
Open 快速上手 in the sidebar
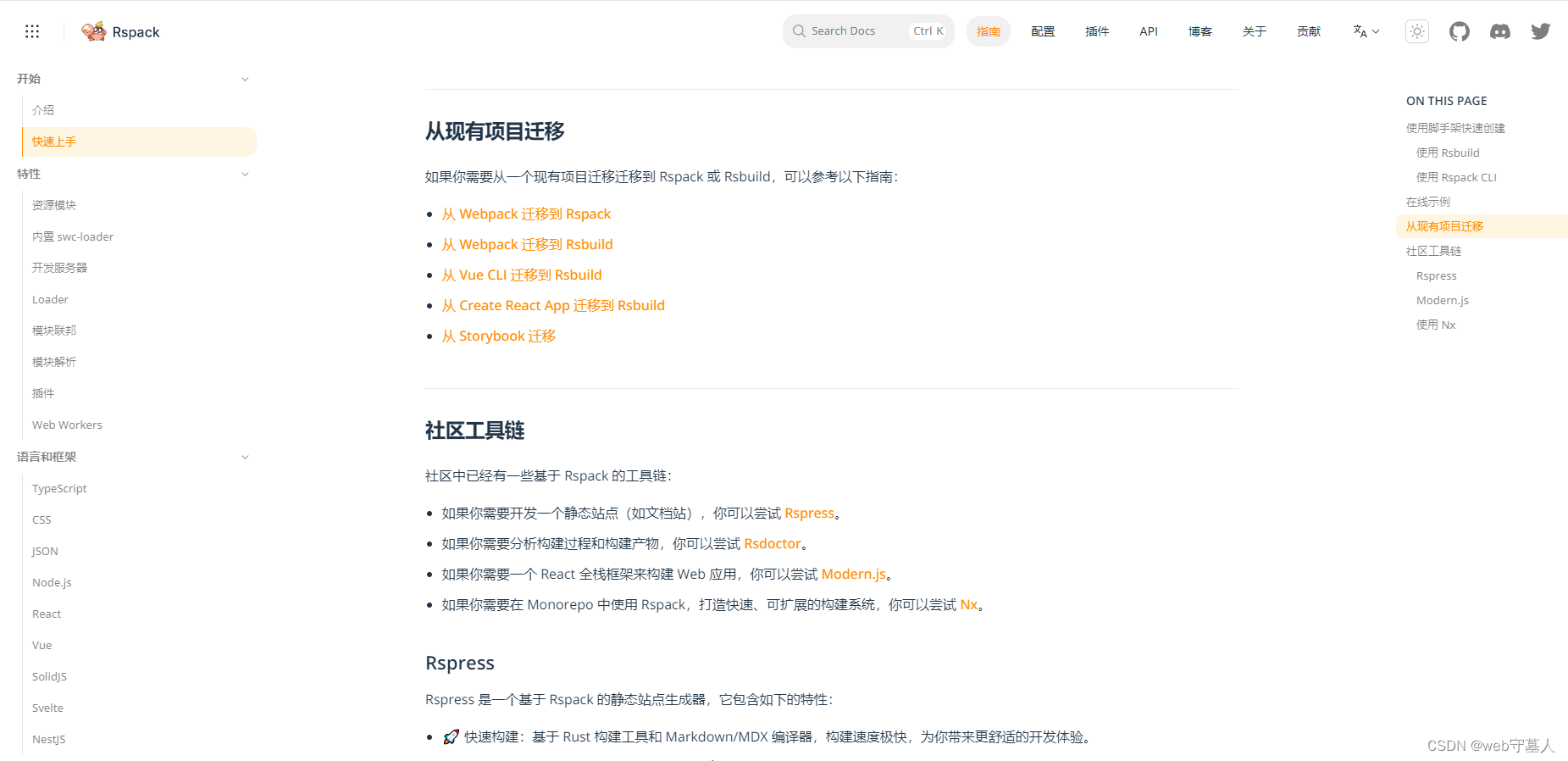(140, 142)
